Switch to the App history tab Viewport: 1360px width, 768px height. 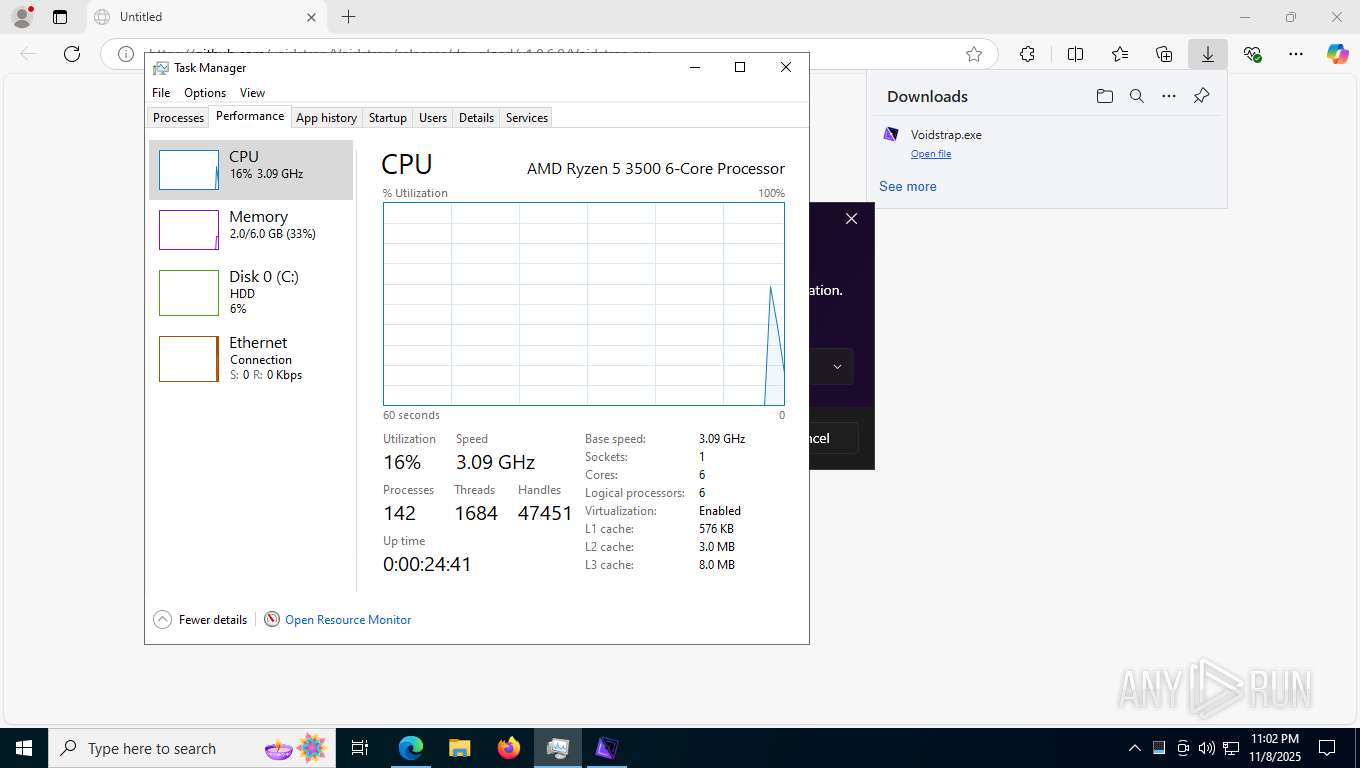tap(326, 118)
